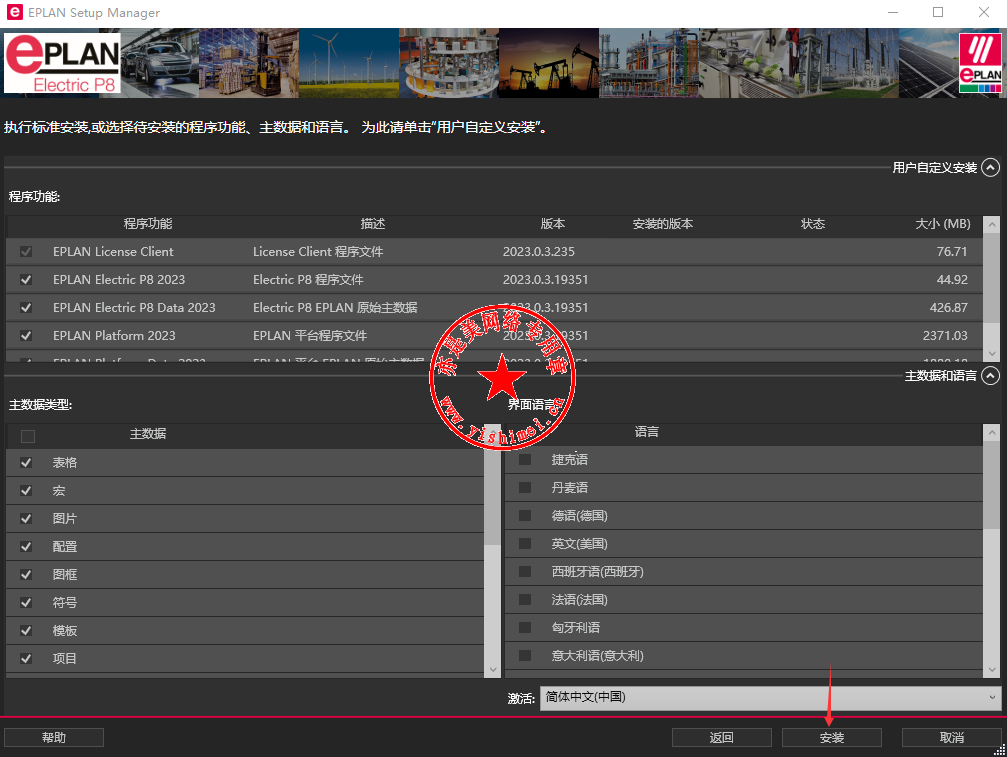1007x757 pixels.
Task: Click the size value "76.71"
Action: (952, 252)
